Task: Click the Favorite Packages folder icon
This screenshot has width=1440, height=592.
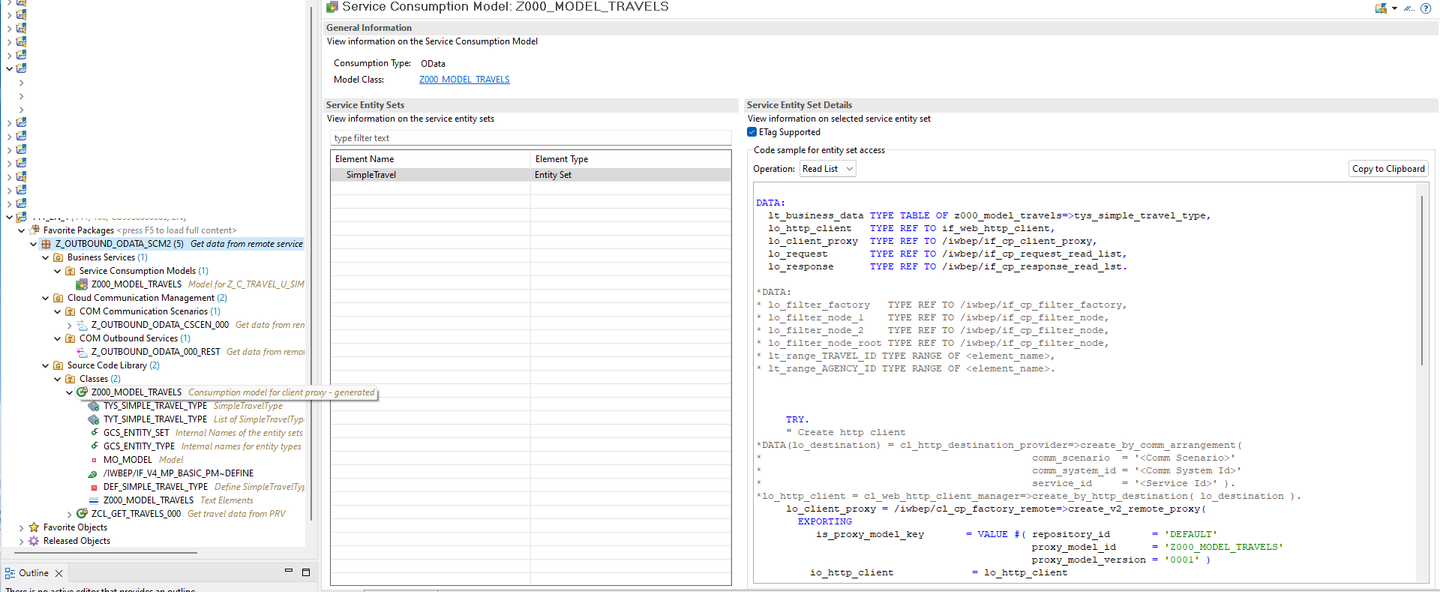Action: tap(34, 230)
